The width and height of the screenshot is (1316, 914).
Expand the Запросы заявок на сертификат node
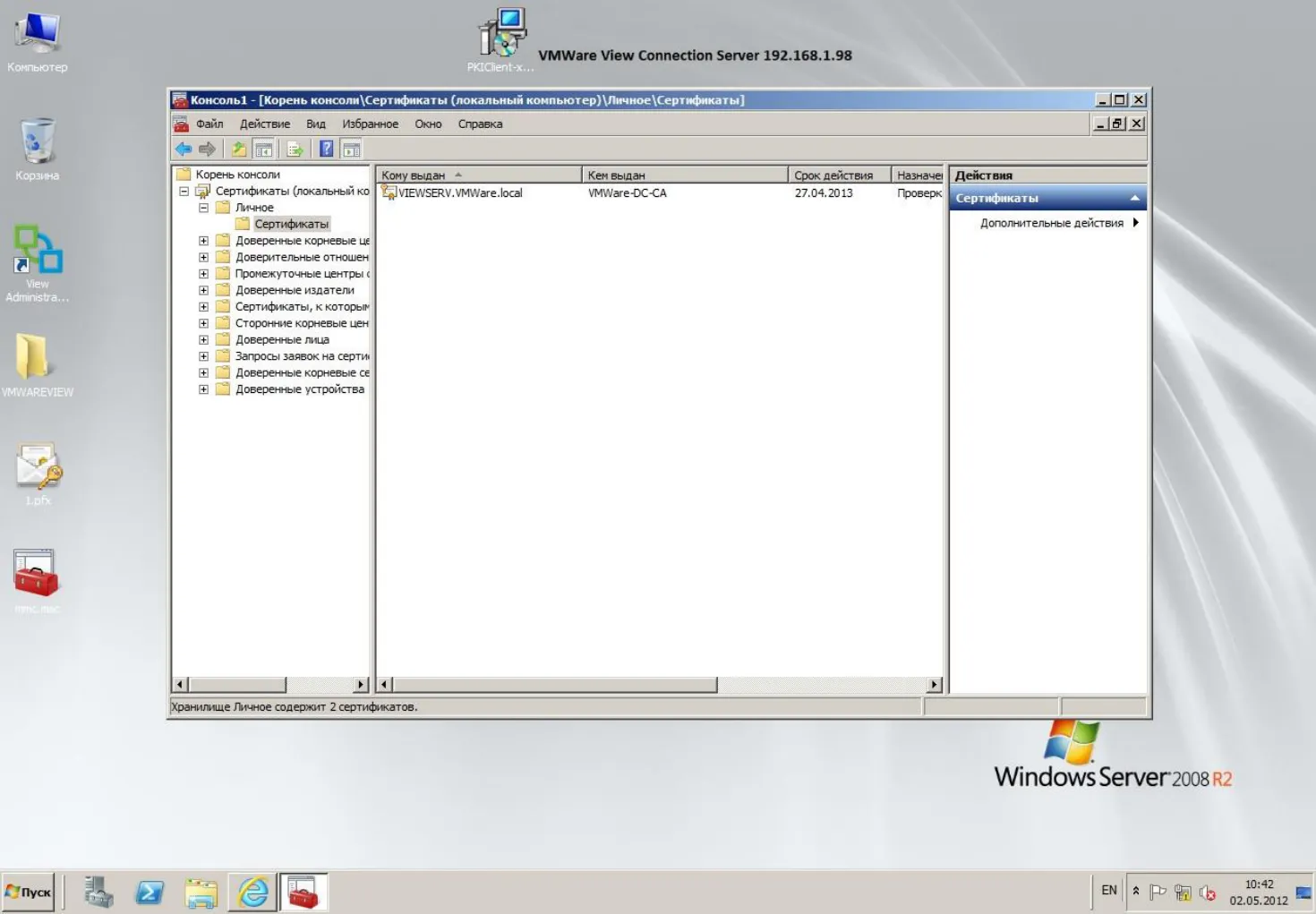coord(203,356)
